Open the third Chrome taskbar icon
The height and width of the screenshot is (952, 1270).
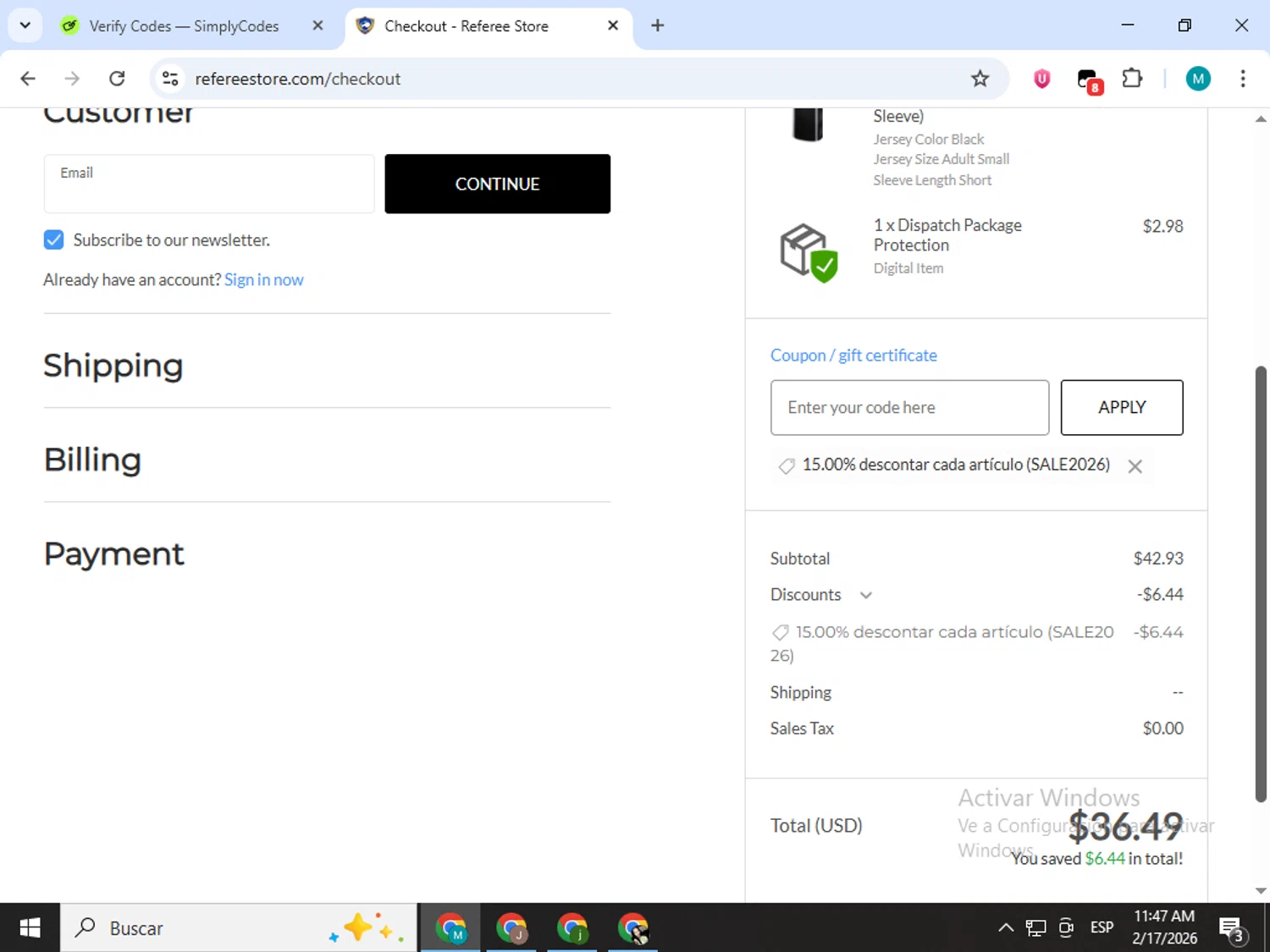coord(572,928)
